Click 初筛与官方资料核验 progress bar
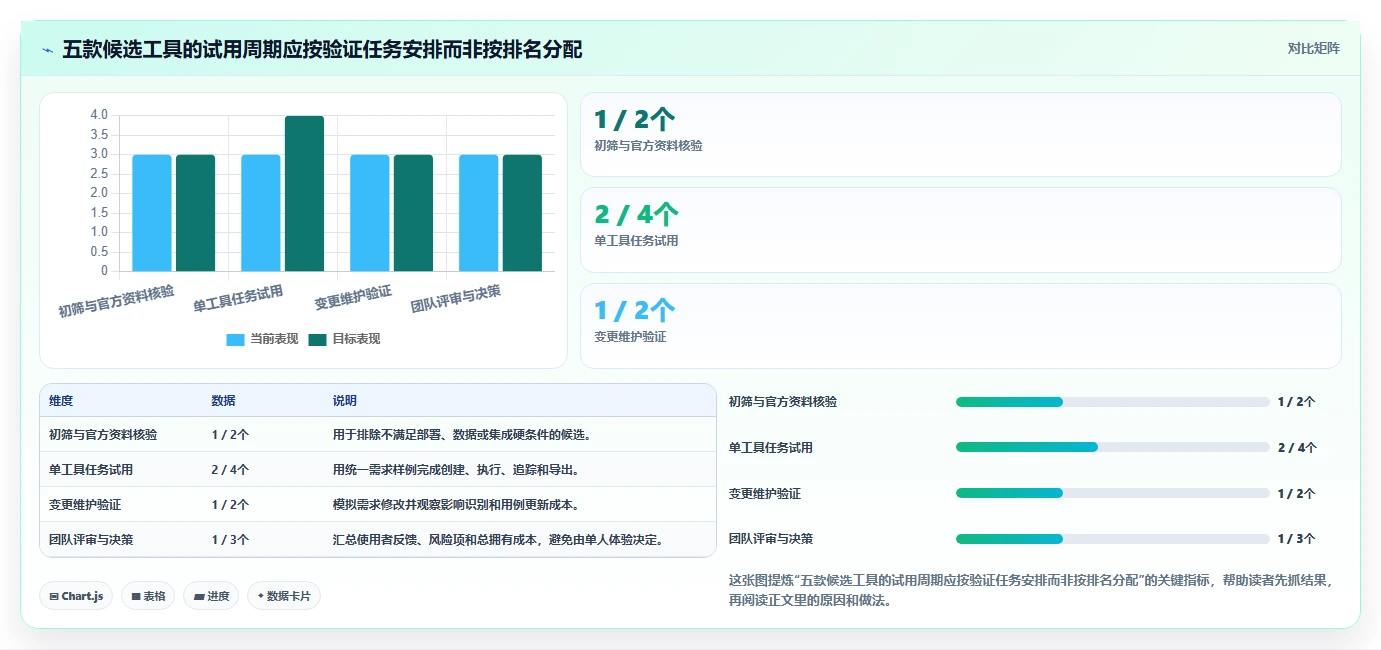Screen dimensions: 1381x650 pos(1112,402)
